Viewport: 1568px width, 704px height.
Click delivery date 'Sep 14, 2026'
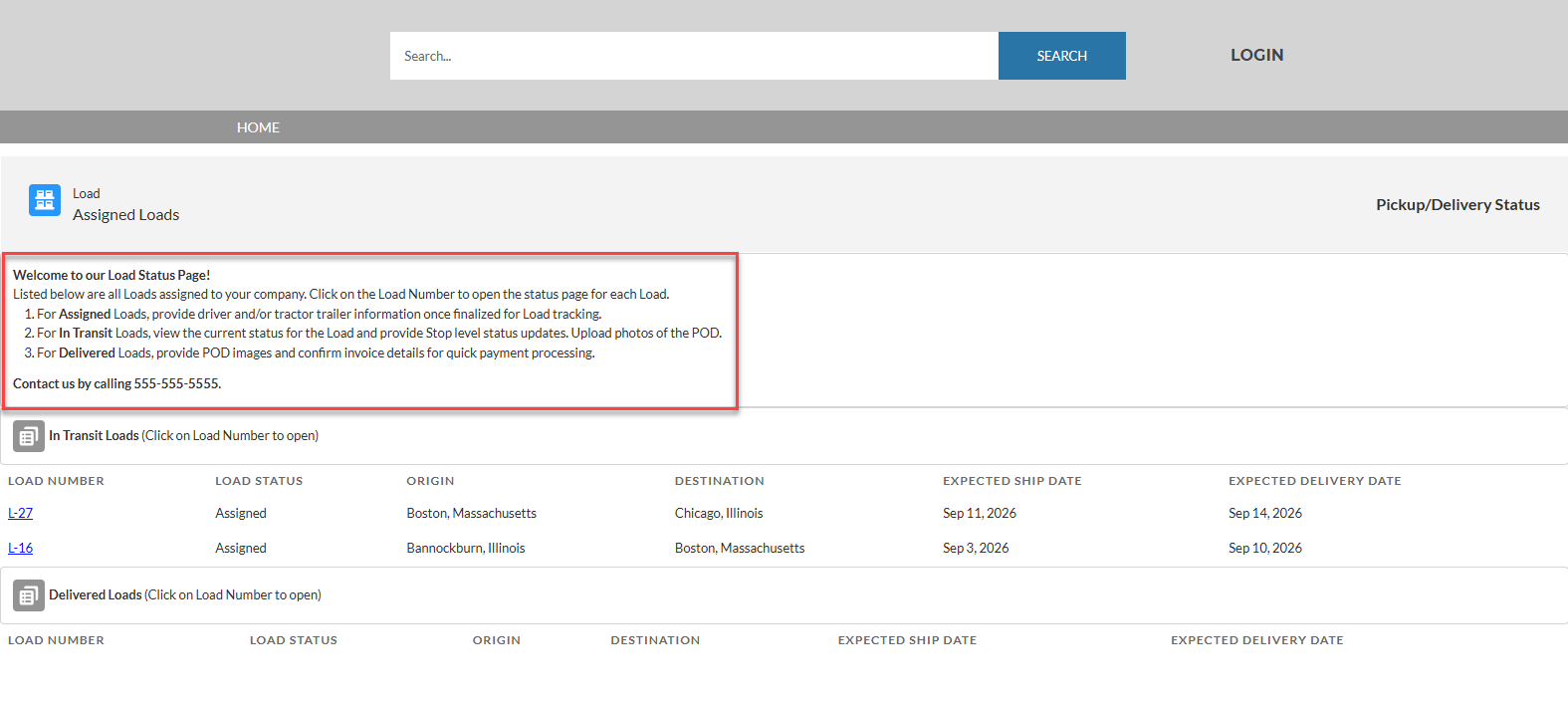1265,513
